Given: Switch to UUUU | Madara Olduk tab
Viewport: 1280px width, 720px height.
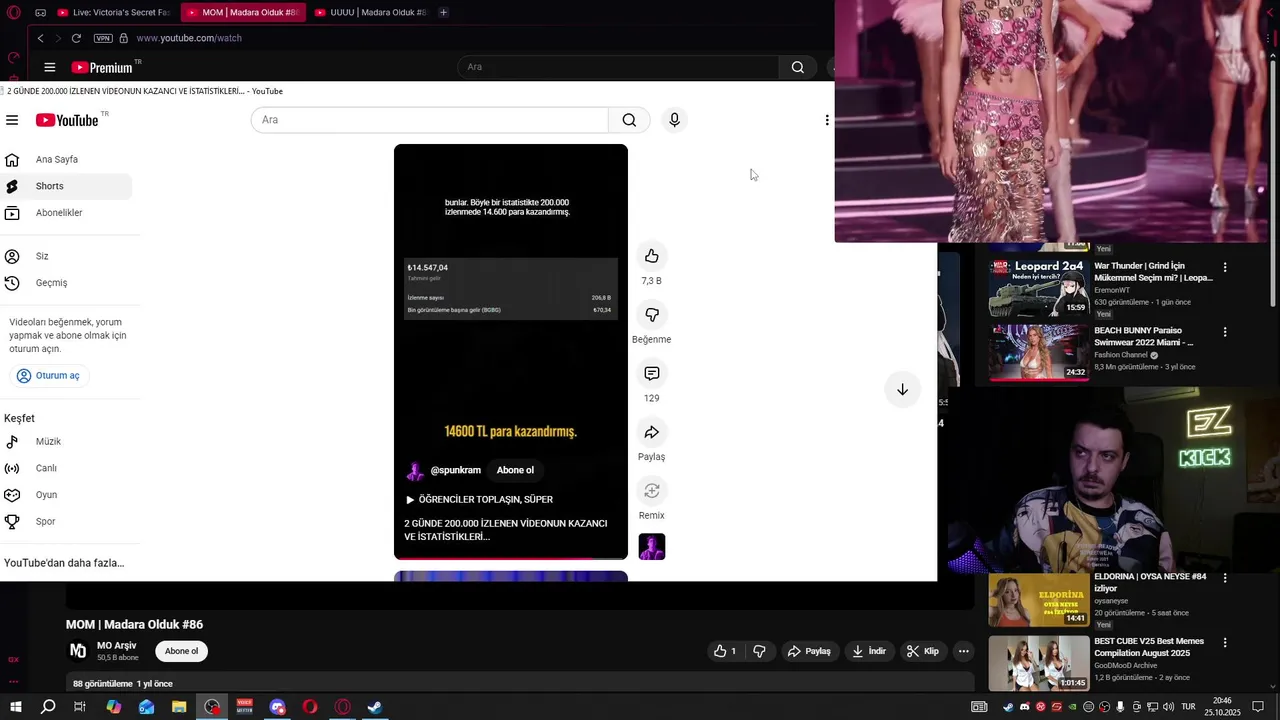Looking at the screenshot, I should (370, 12).
